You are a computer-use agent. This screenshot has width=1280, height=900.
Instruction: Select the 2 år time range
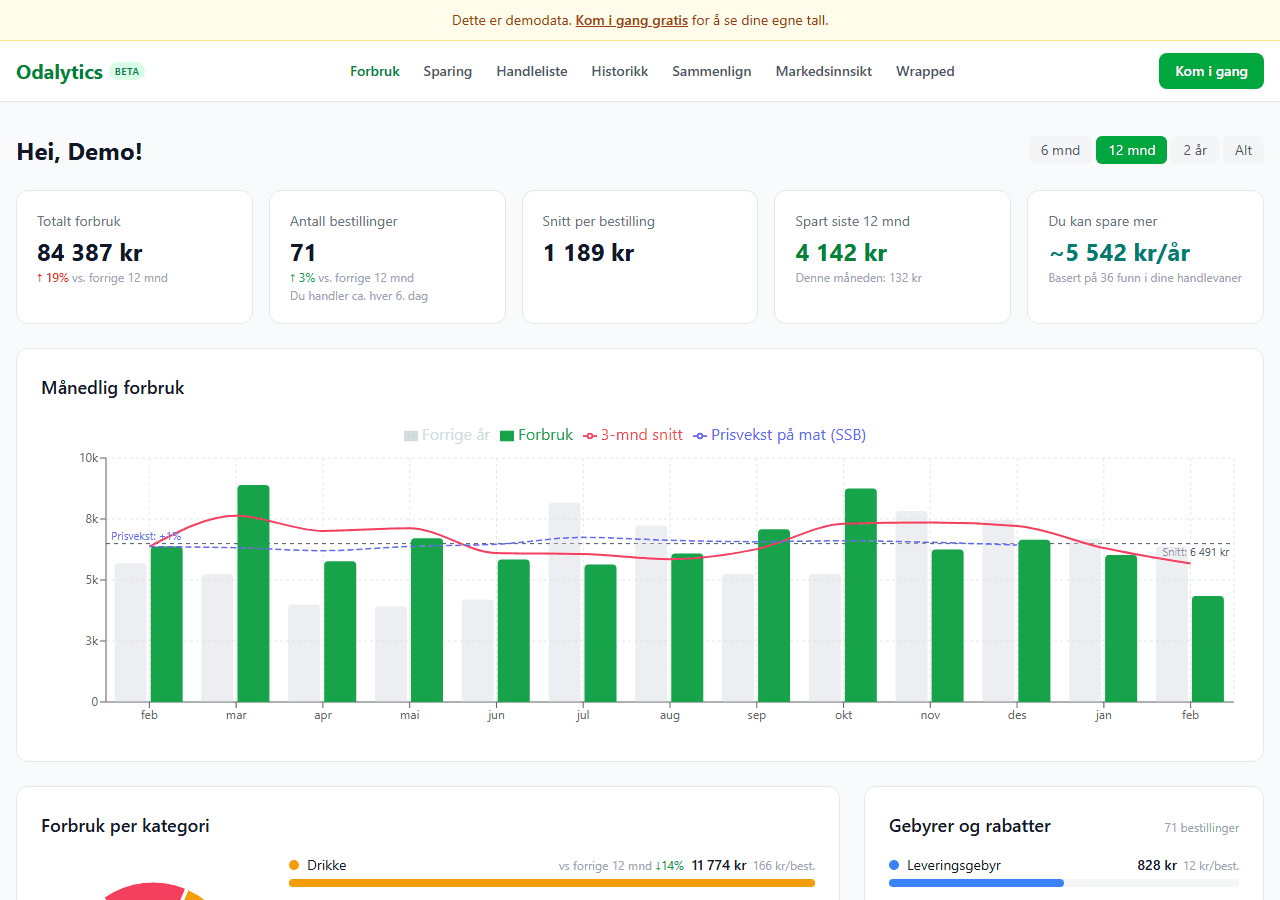click(x=1195, y=150)
